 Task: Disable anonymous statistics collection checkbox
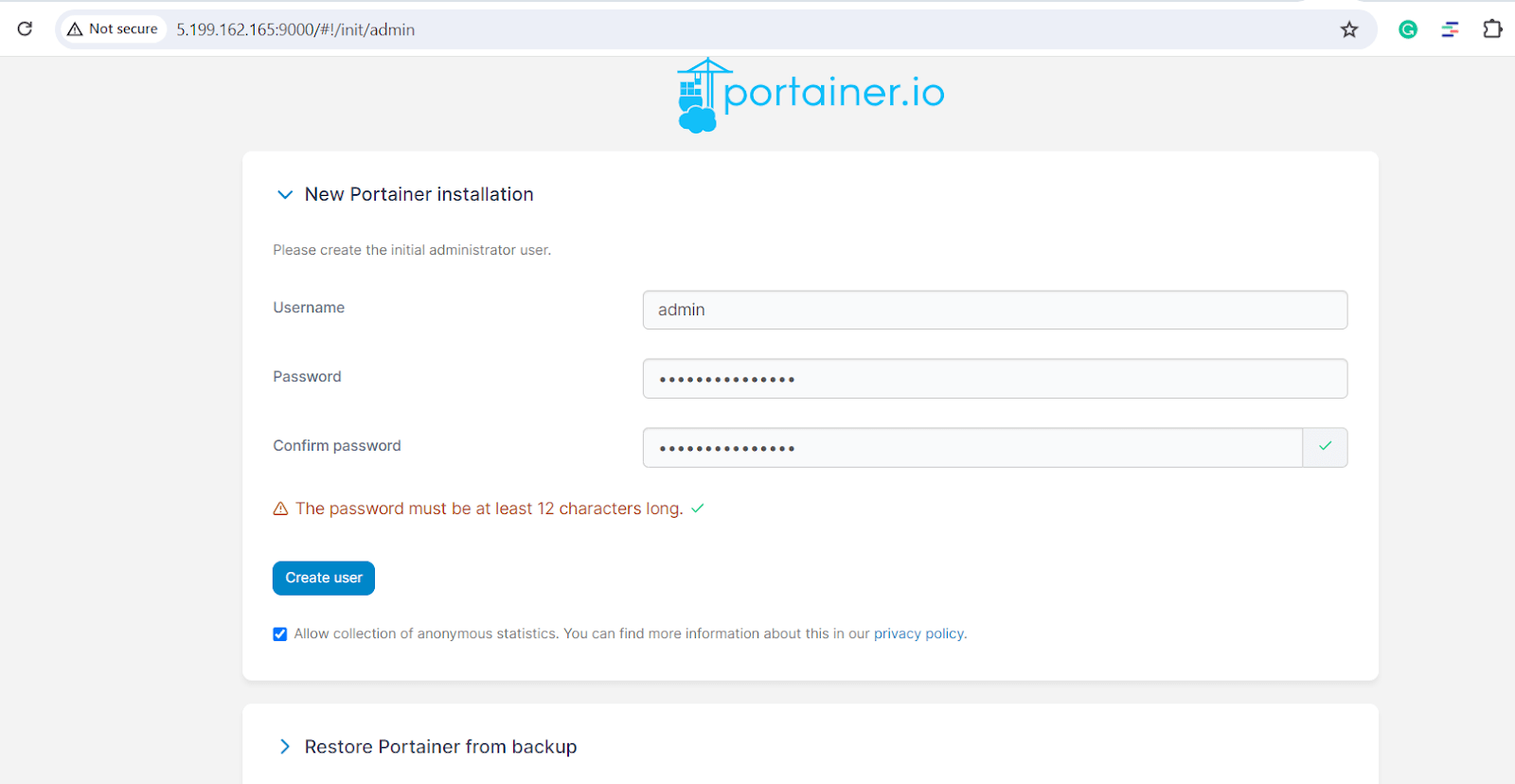[280, 634]
